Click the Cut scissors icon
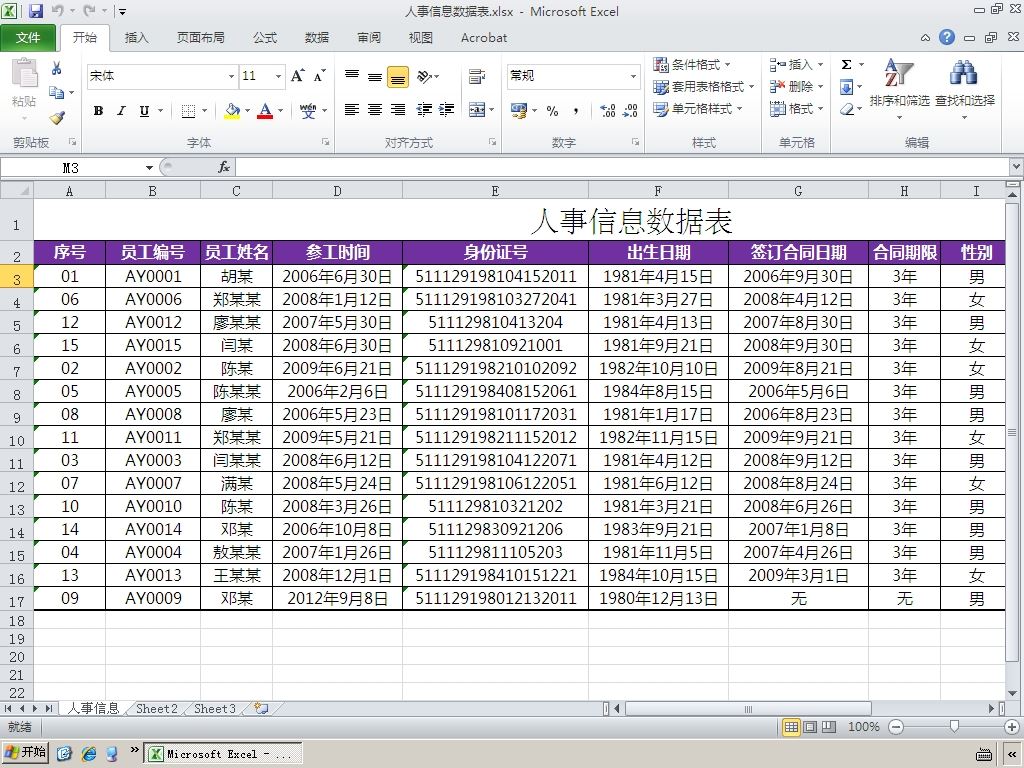Screen dimensions: 1024x768 [x=57, y=68]
